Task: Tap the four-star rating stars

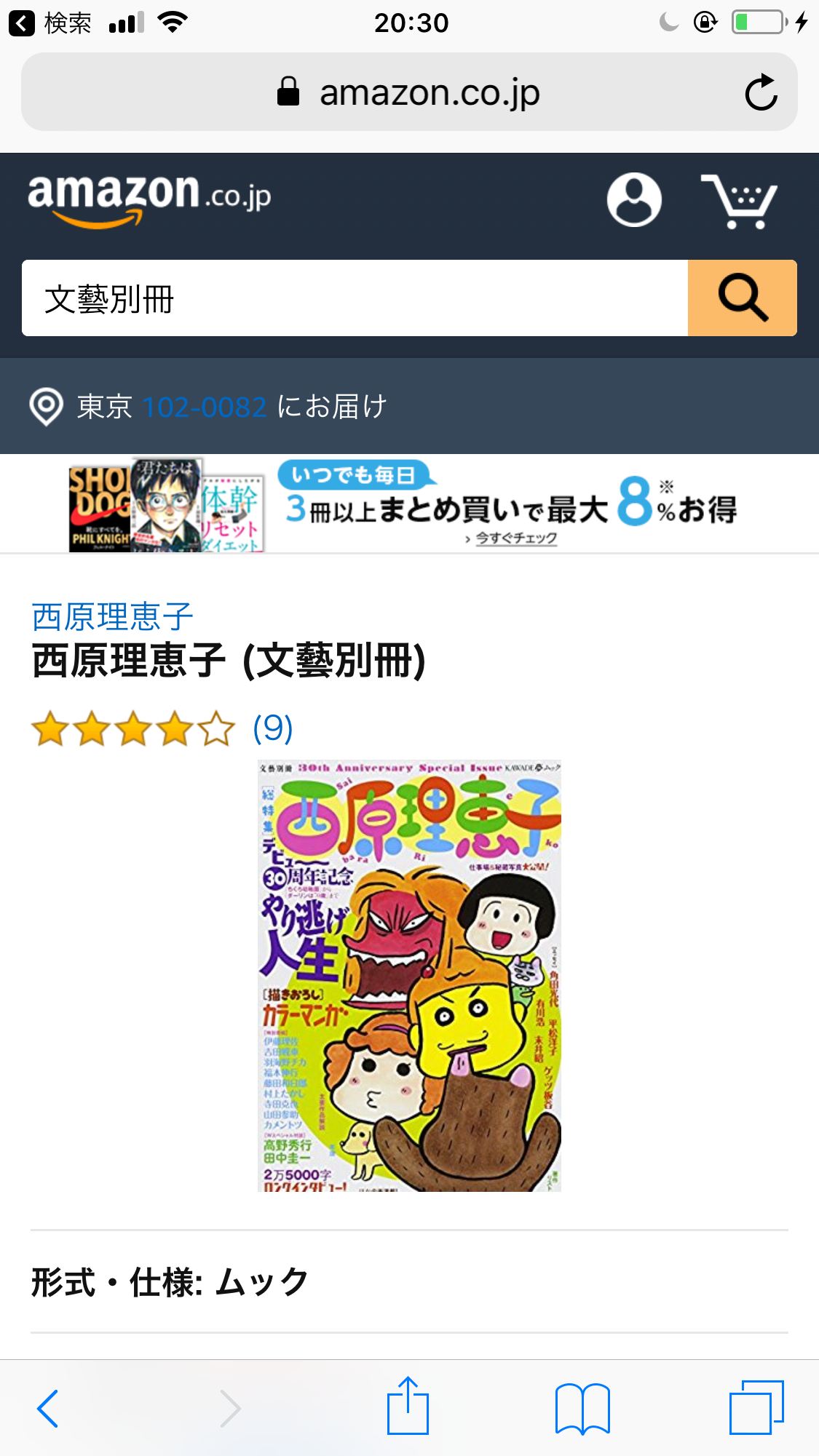Action: tap(133, 729)
